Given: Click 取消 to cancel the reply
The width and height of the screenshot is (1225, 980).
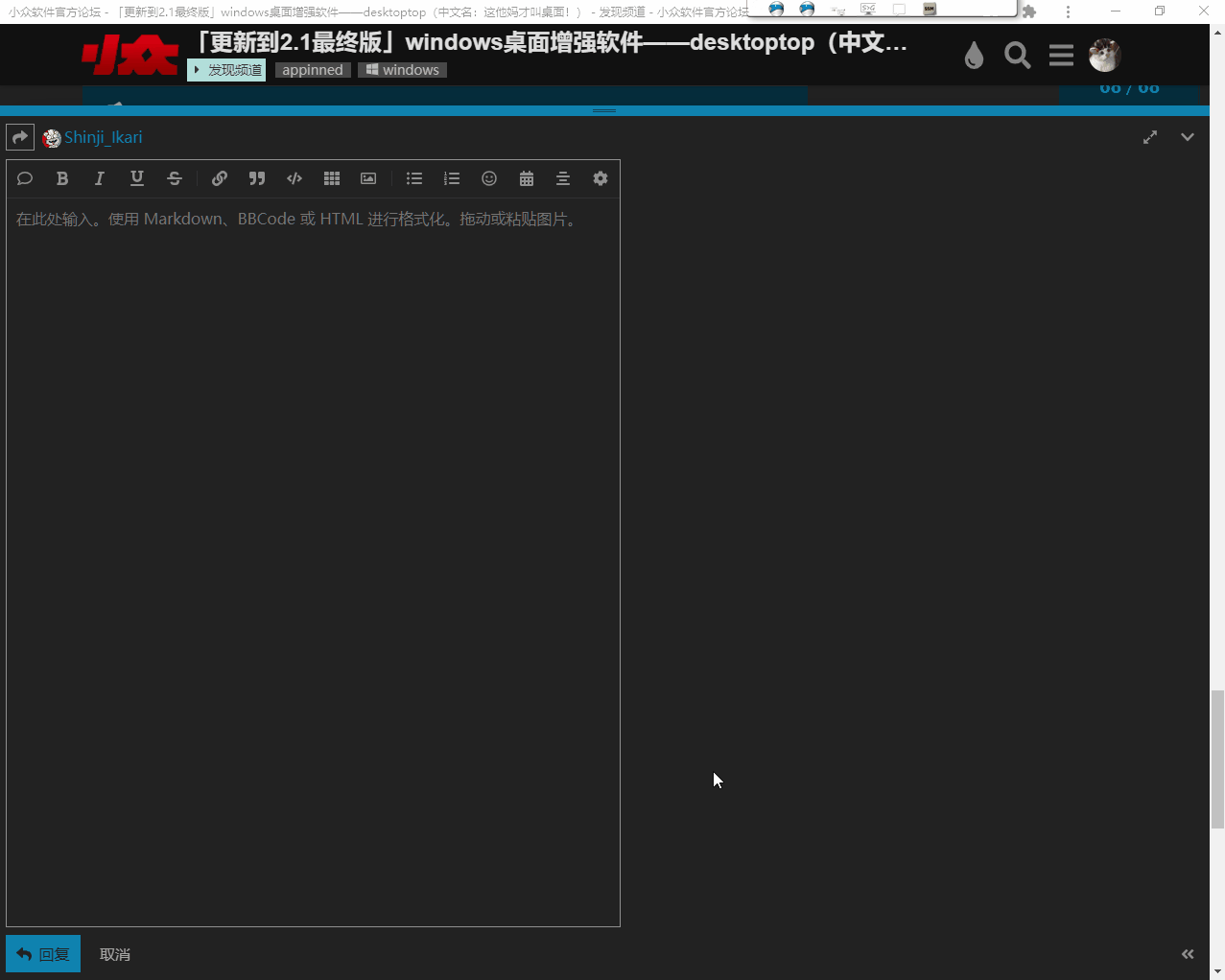Looking at the screenshot, I should point(115,954).
